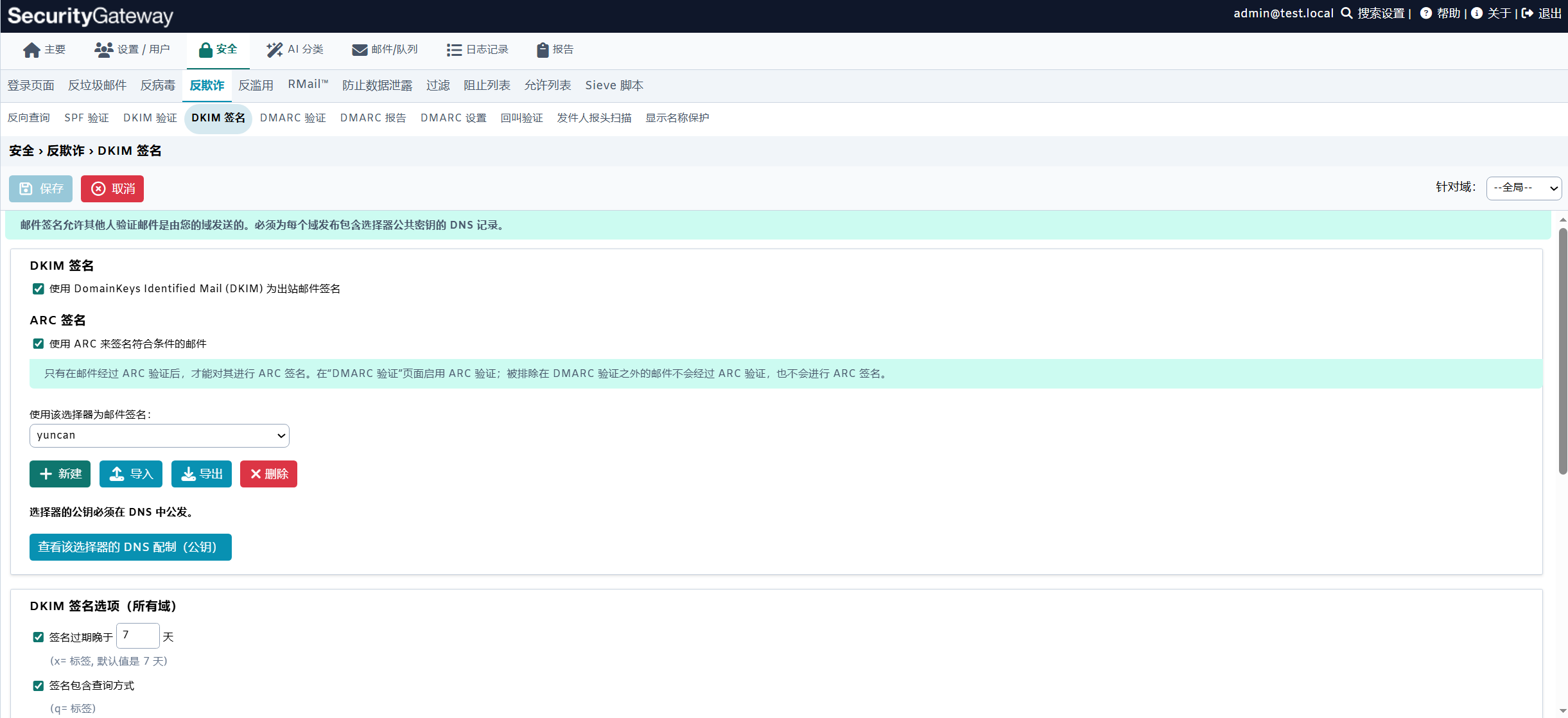The height and width of the screenshot is (718, 1568).
Task: Click the magic wand AI 分类 icon
Action: [x=275, y=50]
